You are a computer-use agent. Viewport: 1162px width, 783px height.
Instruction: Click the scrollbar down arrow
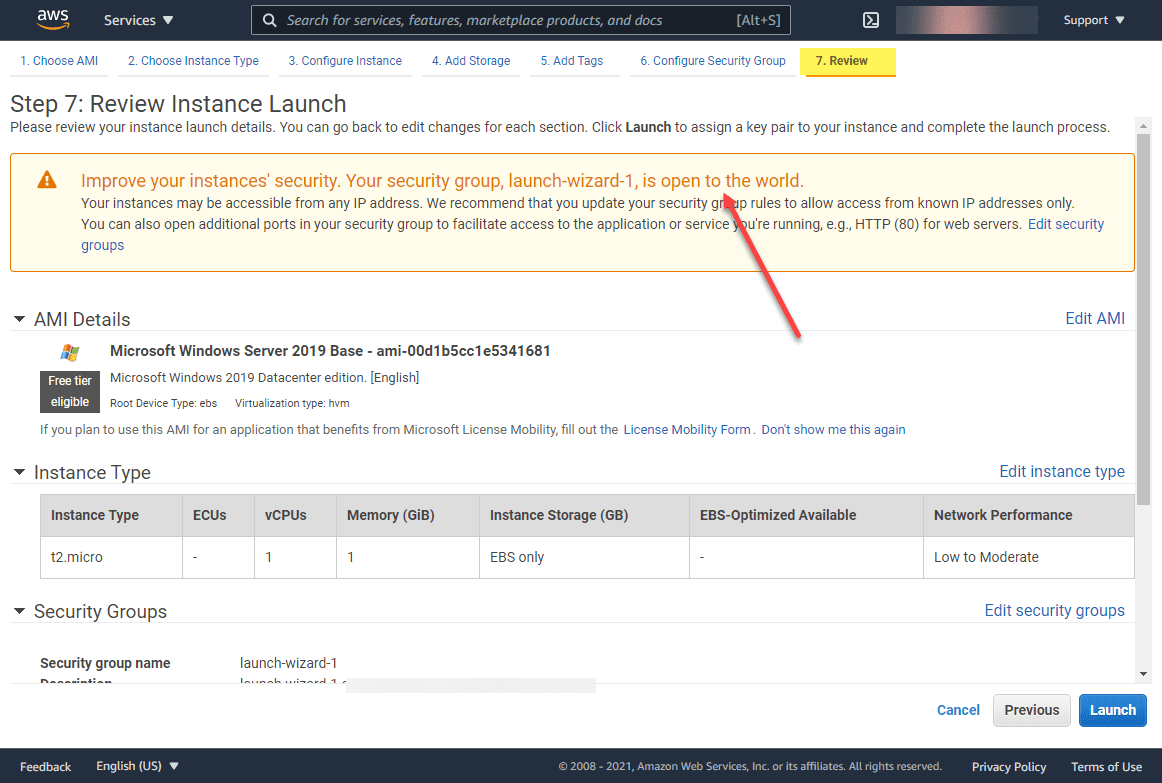pyautogui.click(x=1143, y=674)
